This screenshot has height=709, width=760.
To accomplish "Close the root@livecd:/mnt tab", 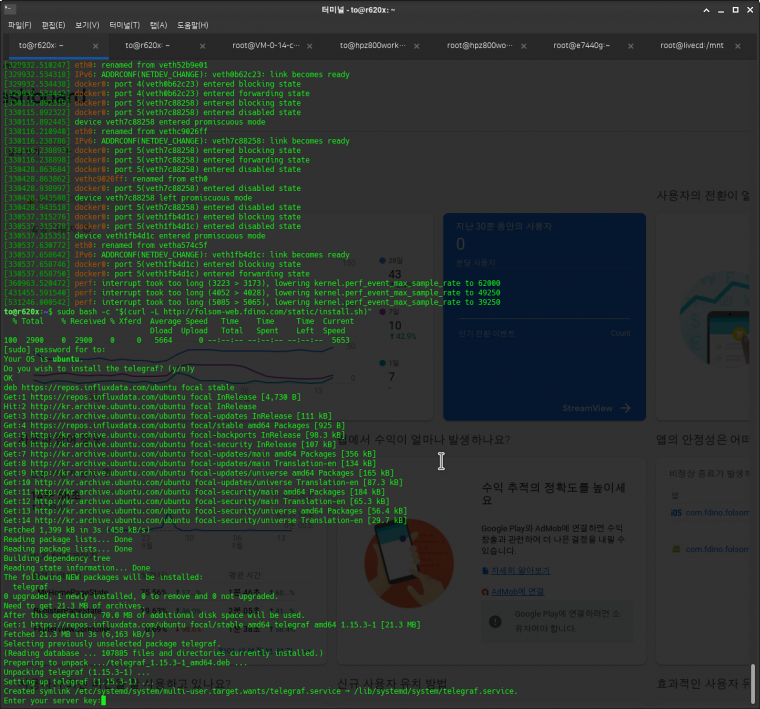I will pos(738,46).
